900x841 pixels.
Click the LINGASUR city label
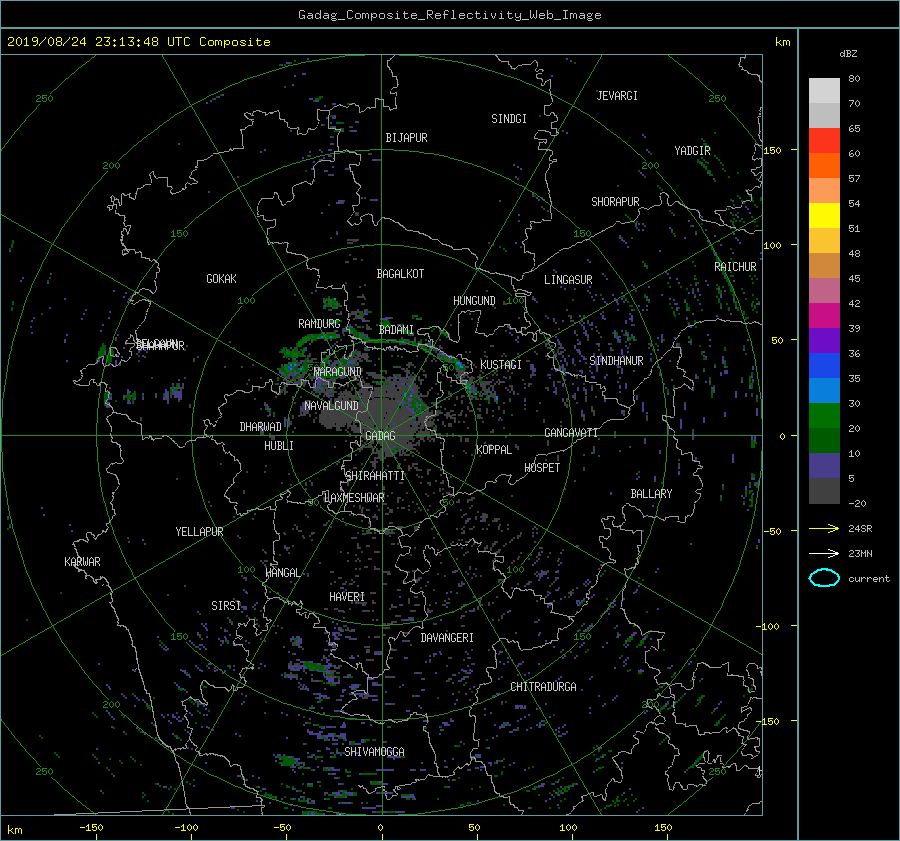568,280
